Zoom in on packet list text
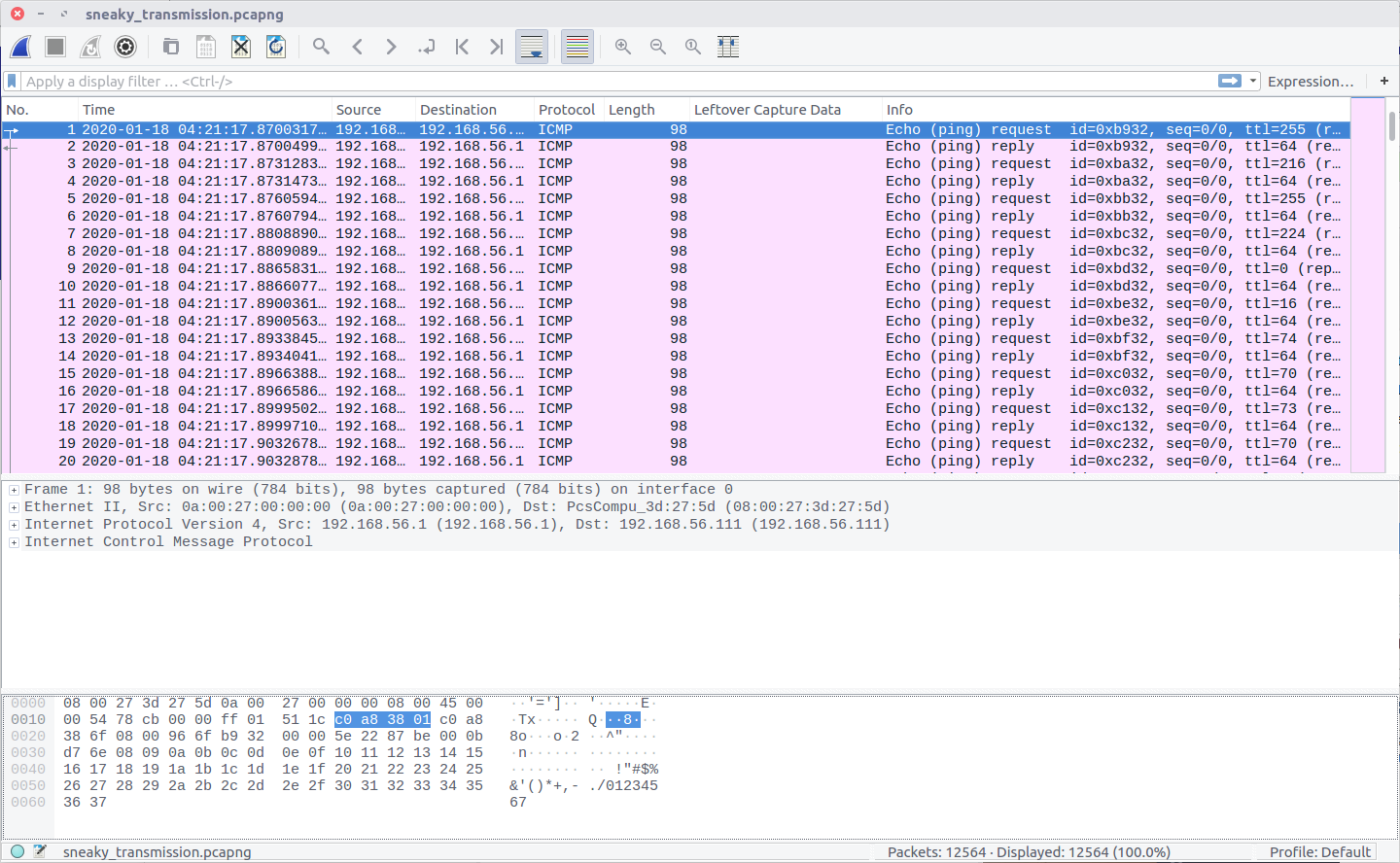The image size is (1400, 863). coord(623,47)
